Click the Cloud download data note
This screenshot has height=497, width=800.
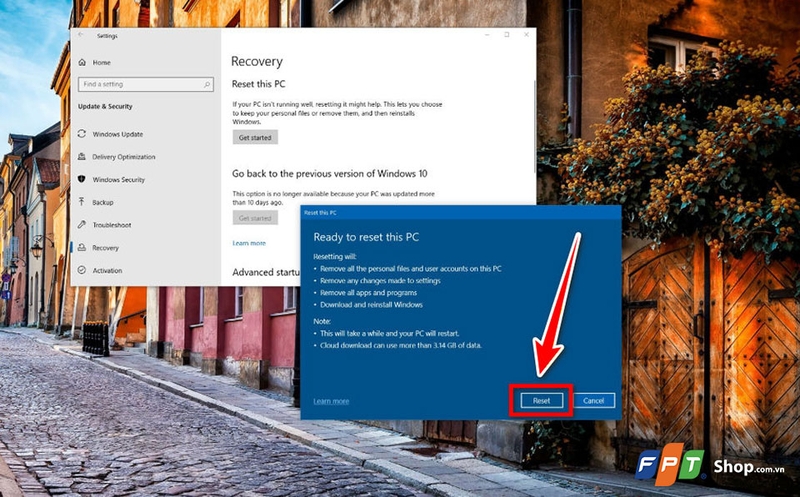(x=401, y=345)
